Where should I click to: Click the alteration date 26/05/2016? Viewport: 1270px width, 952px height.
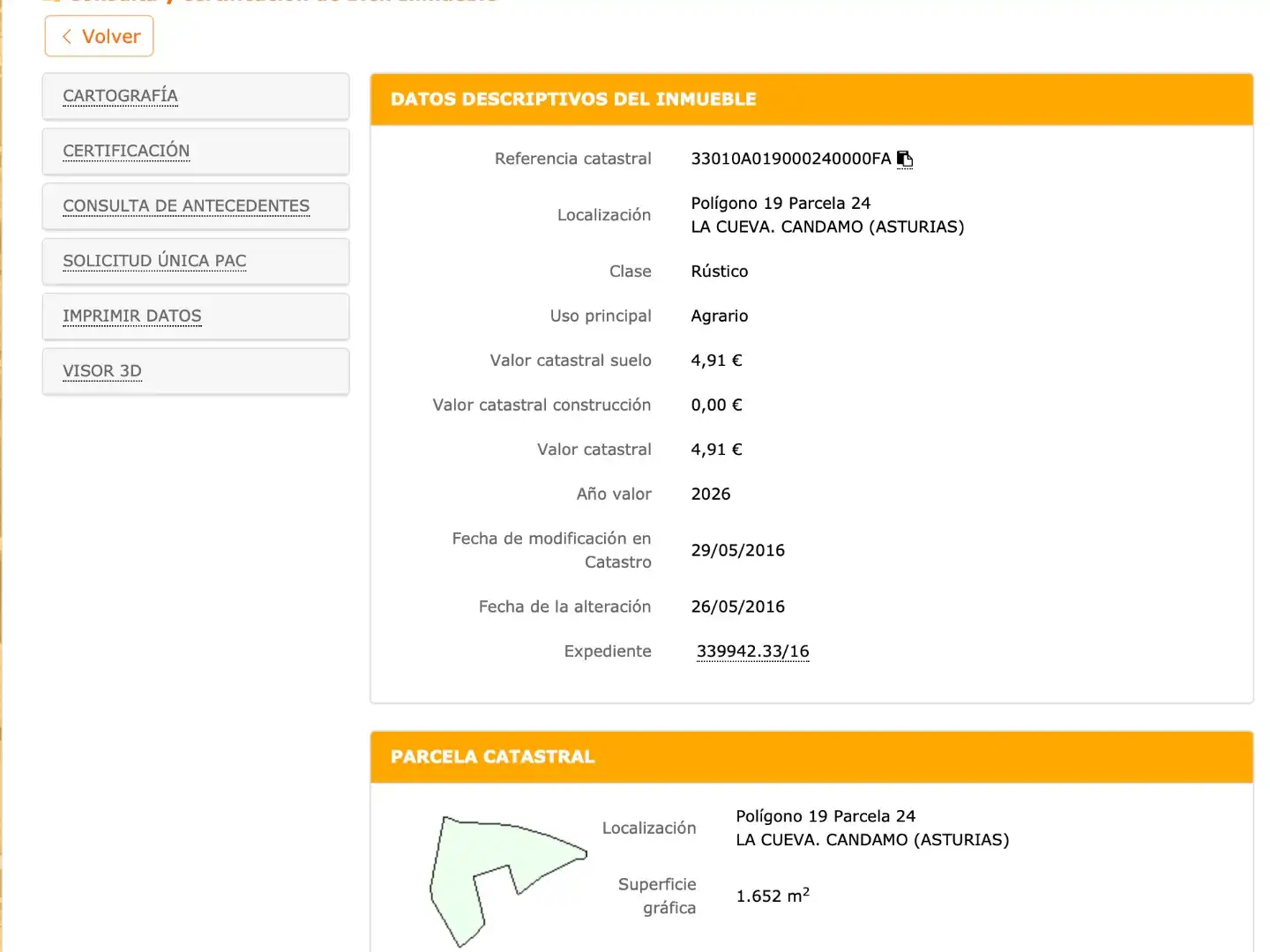738,606
